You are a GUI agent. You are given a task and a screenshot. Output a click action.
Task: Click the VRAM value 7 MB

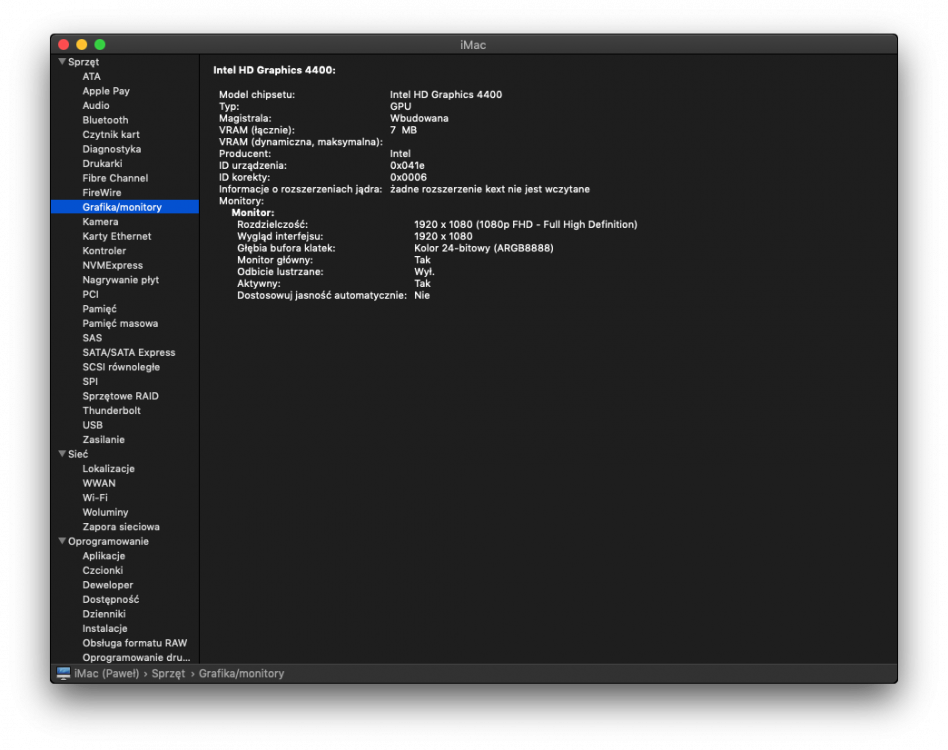coord(403,130)
